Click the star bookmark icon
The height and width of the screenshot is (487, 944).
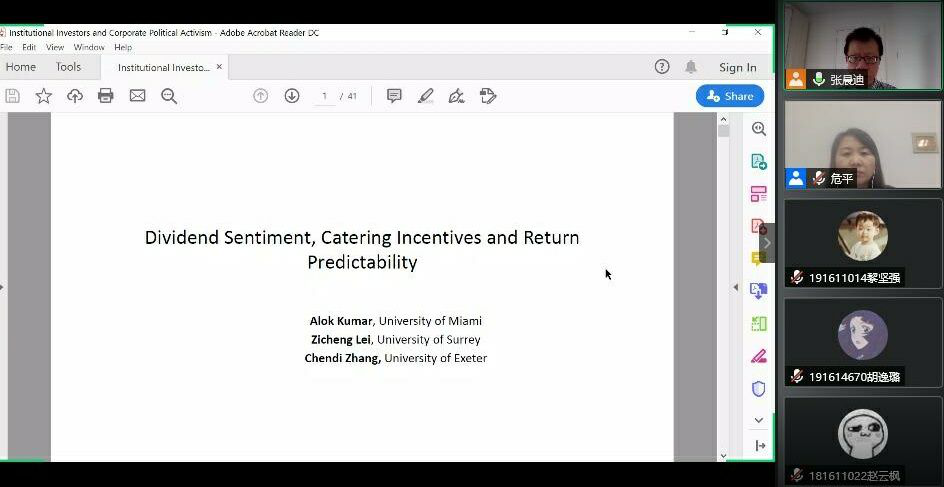click(x=43, y=96)
